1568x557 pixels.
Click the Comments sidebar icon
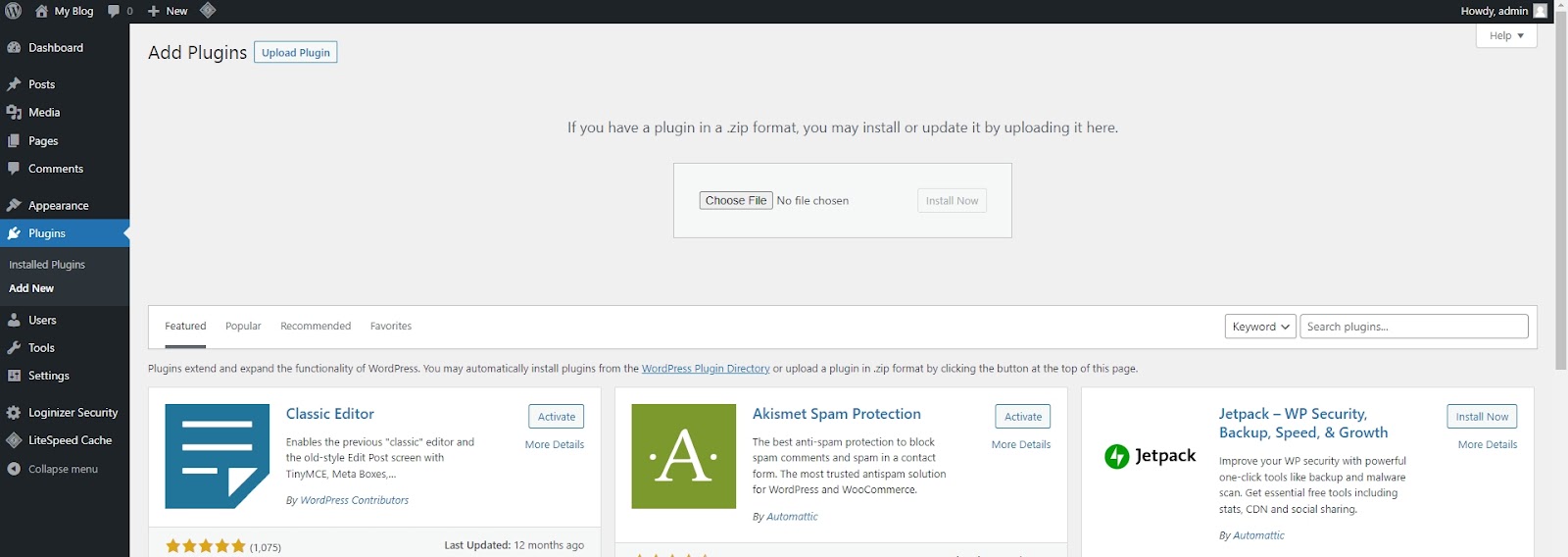14,169
